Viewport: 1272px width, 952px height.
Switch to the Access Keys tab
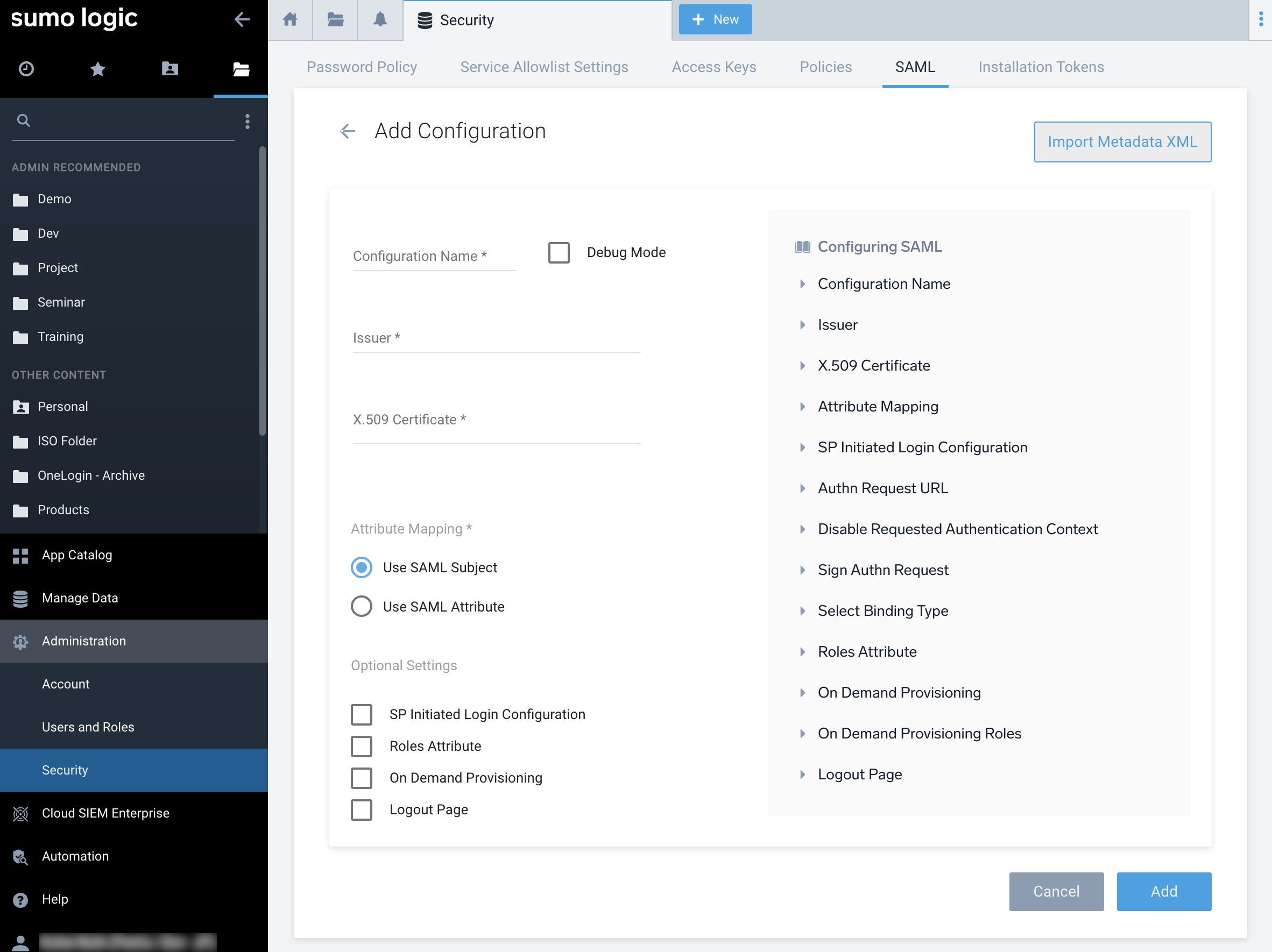coord(713,67)
